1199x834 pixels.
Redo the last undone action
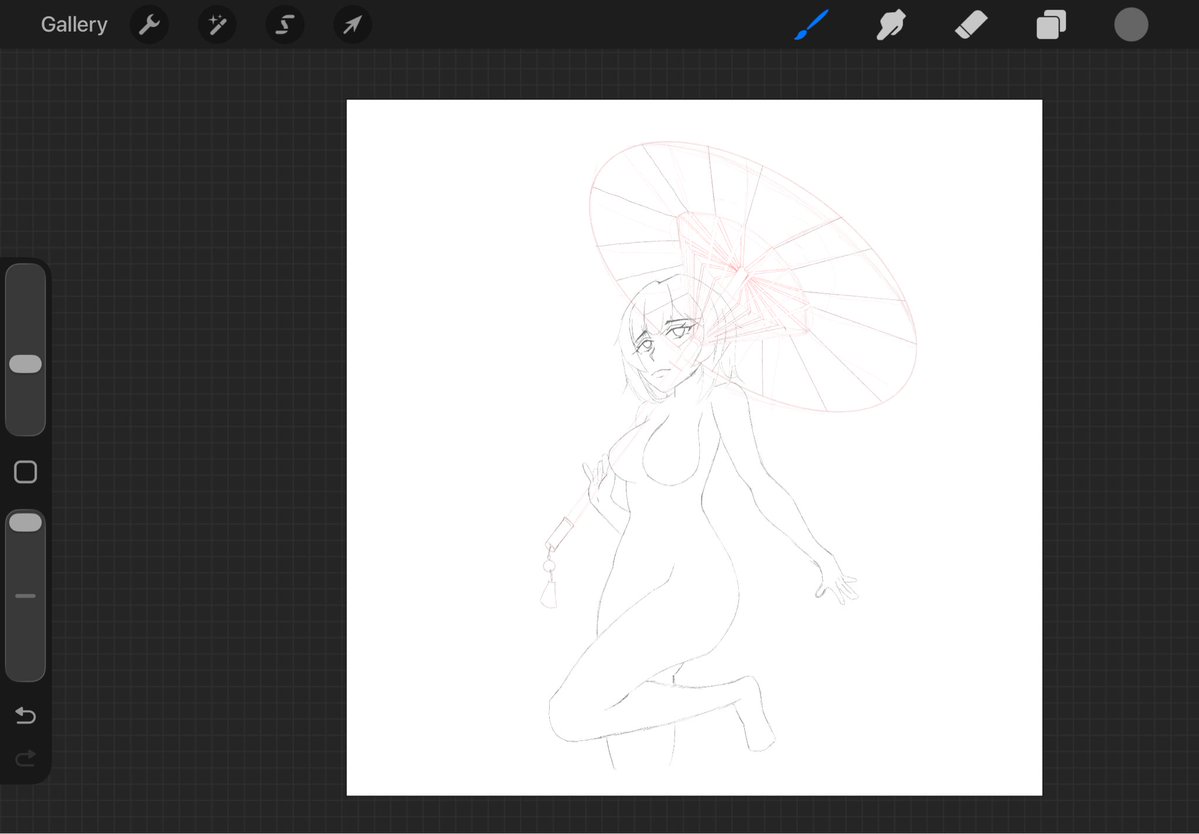[25, 758]
